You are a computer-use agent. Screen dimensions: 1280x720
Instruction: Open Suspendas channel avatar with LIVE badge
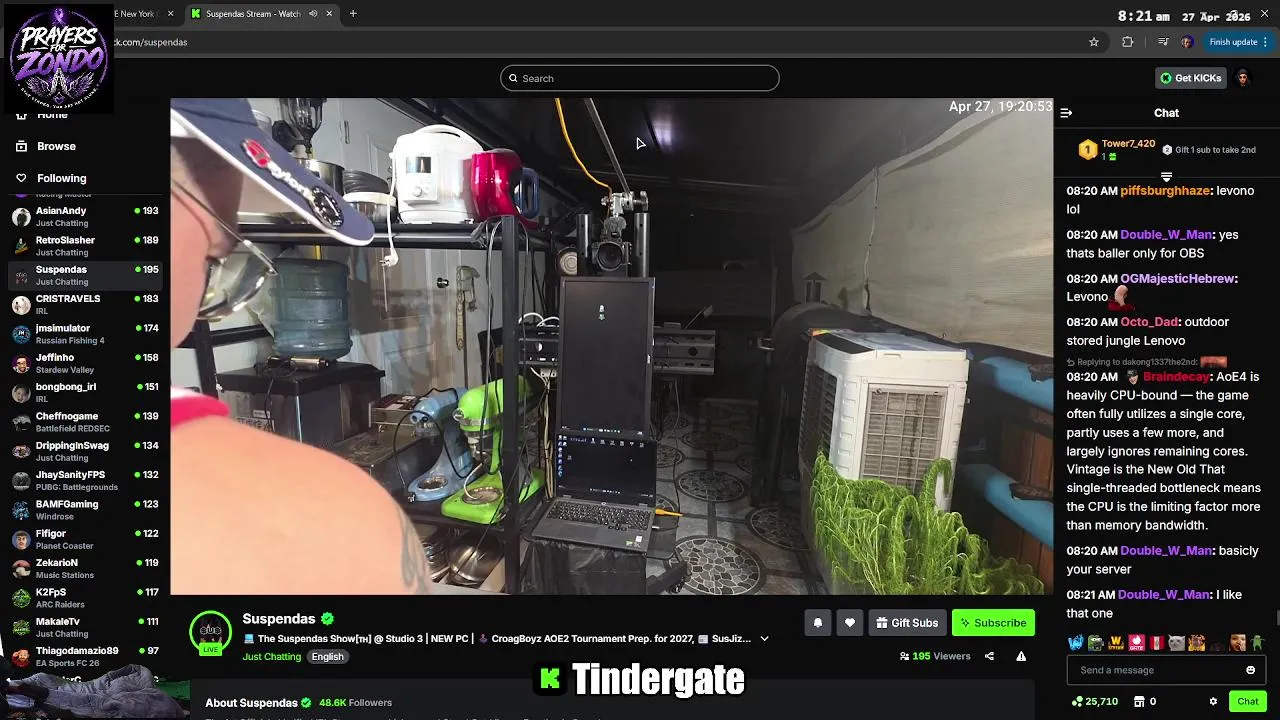click(x=210, y=633)
